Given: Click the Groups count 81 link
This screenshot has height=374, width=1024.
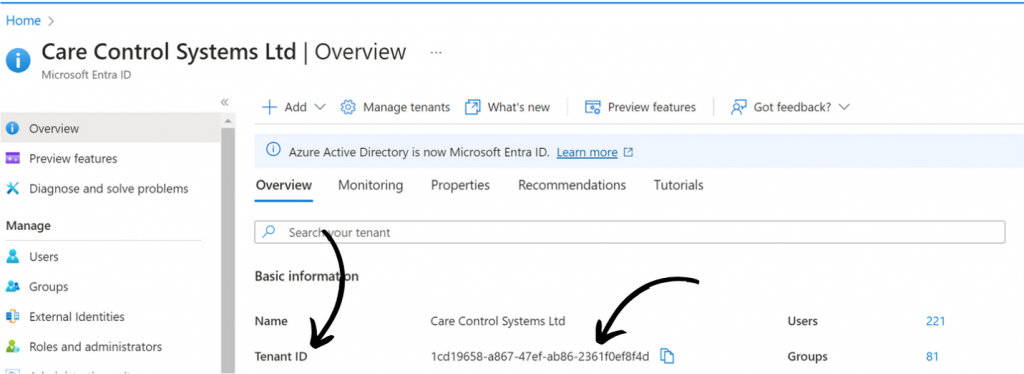Looking at the screenshot, I should click(932, 357).
